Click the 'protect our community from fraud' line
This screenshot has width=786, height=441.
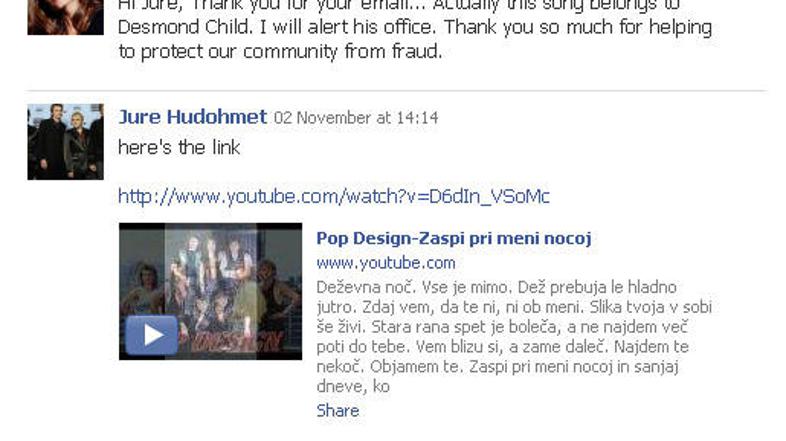280,52
